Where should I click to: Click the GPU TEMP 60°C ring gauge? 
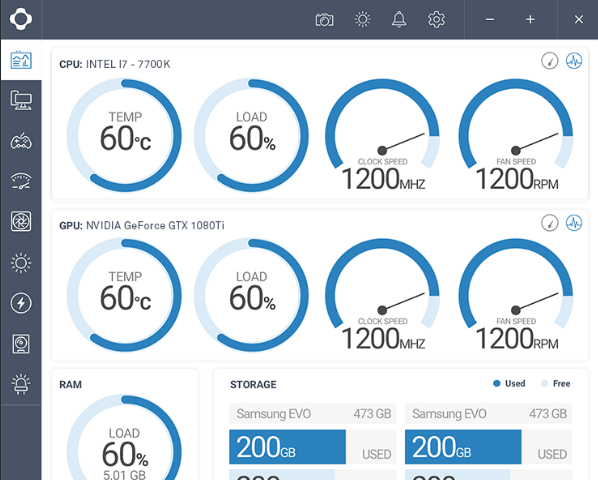click(x=124, y=295)
